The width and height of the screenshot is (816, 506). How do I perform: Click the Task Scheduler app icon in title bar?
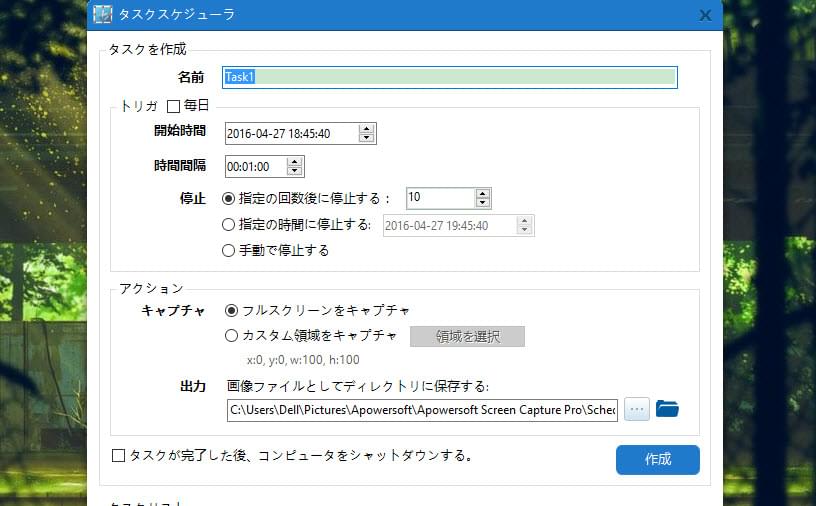tap(102, 14)
